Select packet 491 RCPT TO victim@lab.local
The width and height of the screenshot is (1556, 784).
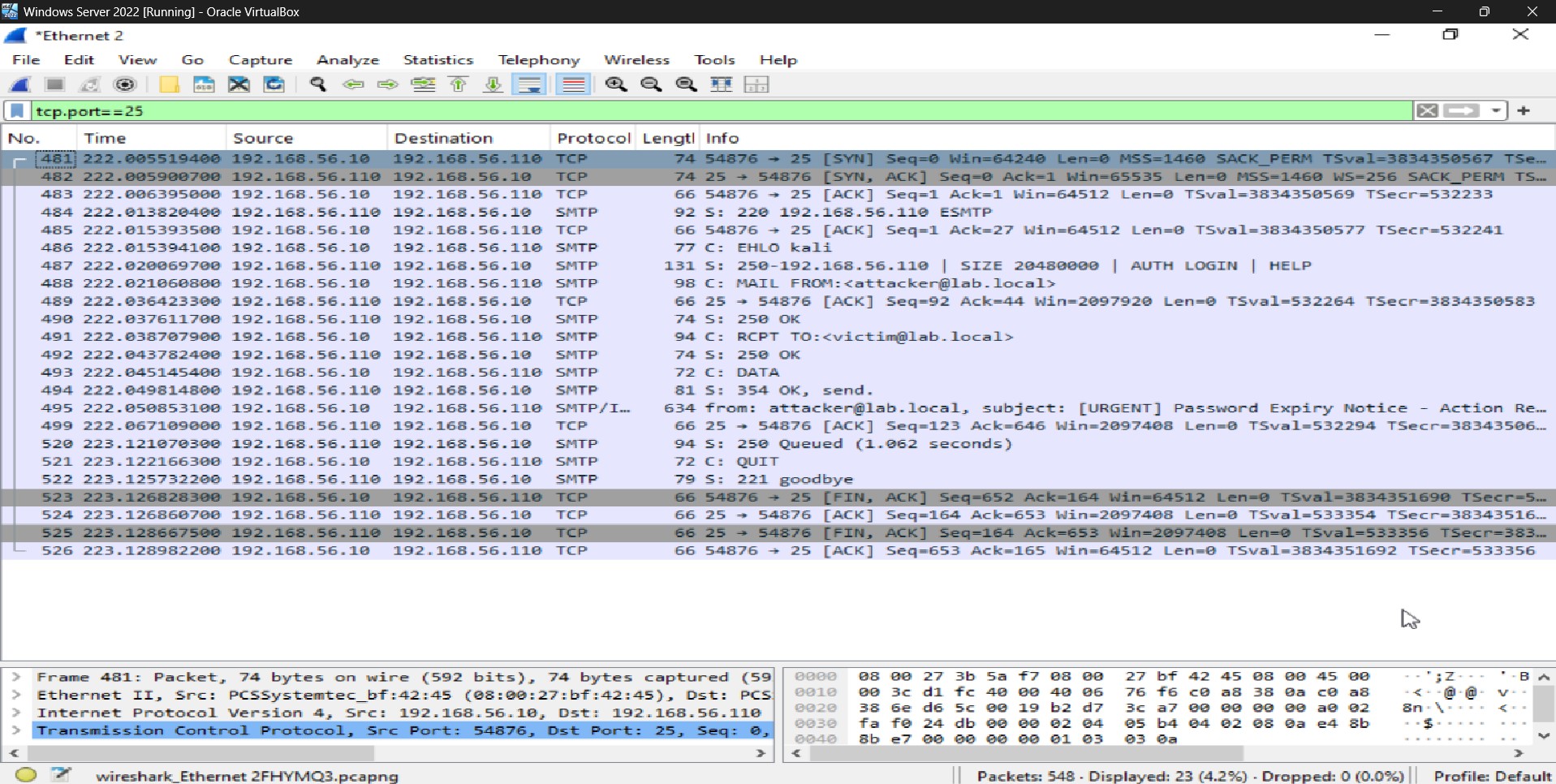tap(778, 337)
